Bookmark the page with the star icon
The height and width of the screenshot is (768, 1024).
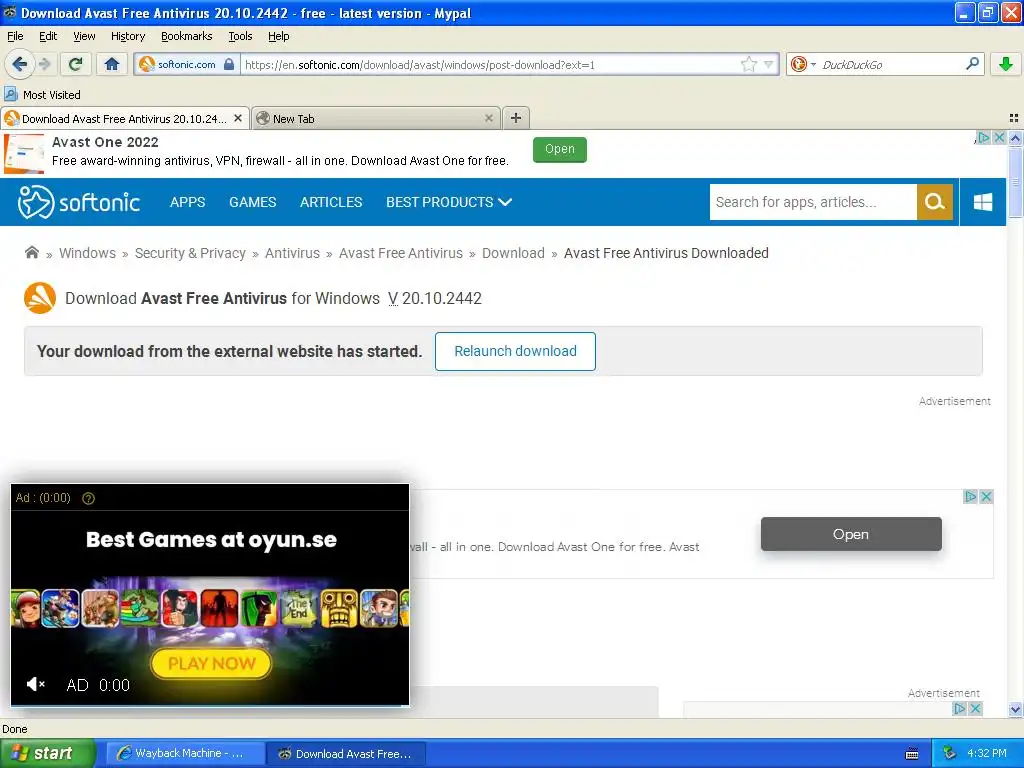tap(748, 64)
